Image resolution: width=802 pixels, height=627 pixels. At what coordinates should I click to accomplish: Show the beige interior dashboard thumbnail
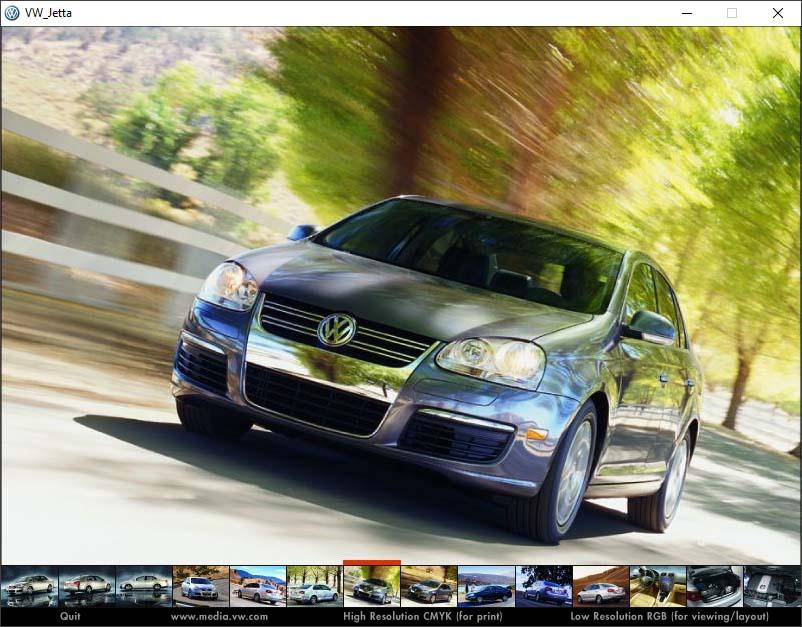click(x=658, y=586)
